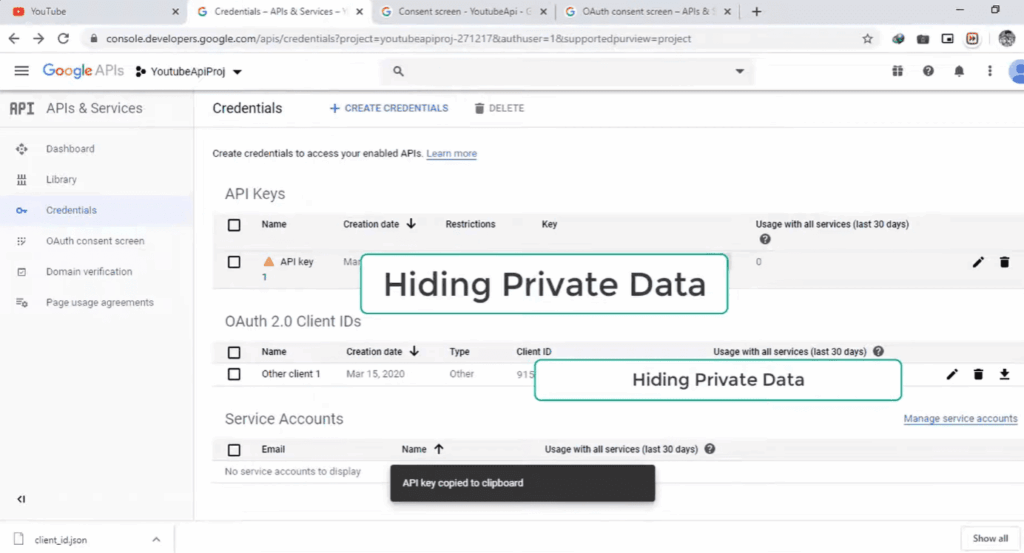Click the search magnifier icon
Image resolution: width=1024 pixels, height=553 pixels.
[398, 71]
